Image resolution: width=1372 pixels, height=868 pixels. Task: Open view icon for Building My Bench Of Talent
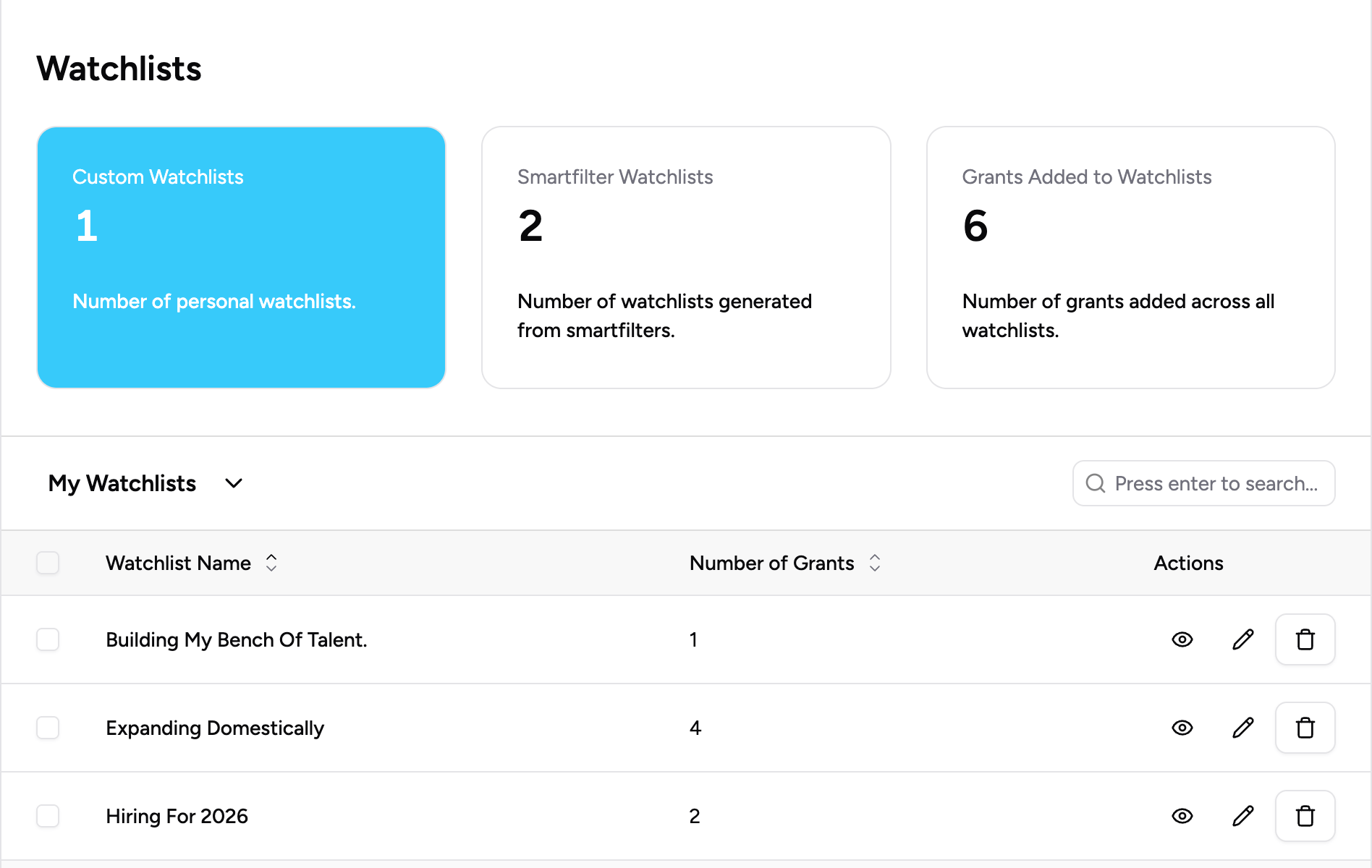1181,639
